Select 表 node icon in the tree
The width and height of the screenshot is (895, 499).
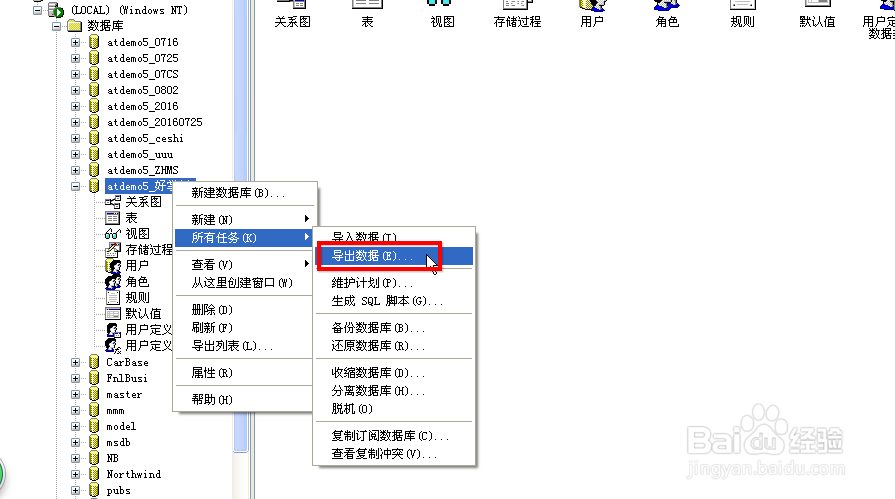tap(112, 218)
